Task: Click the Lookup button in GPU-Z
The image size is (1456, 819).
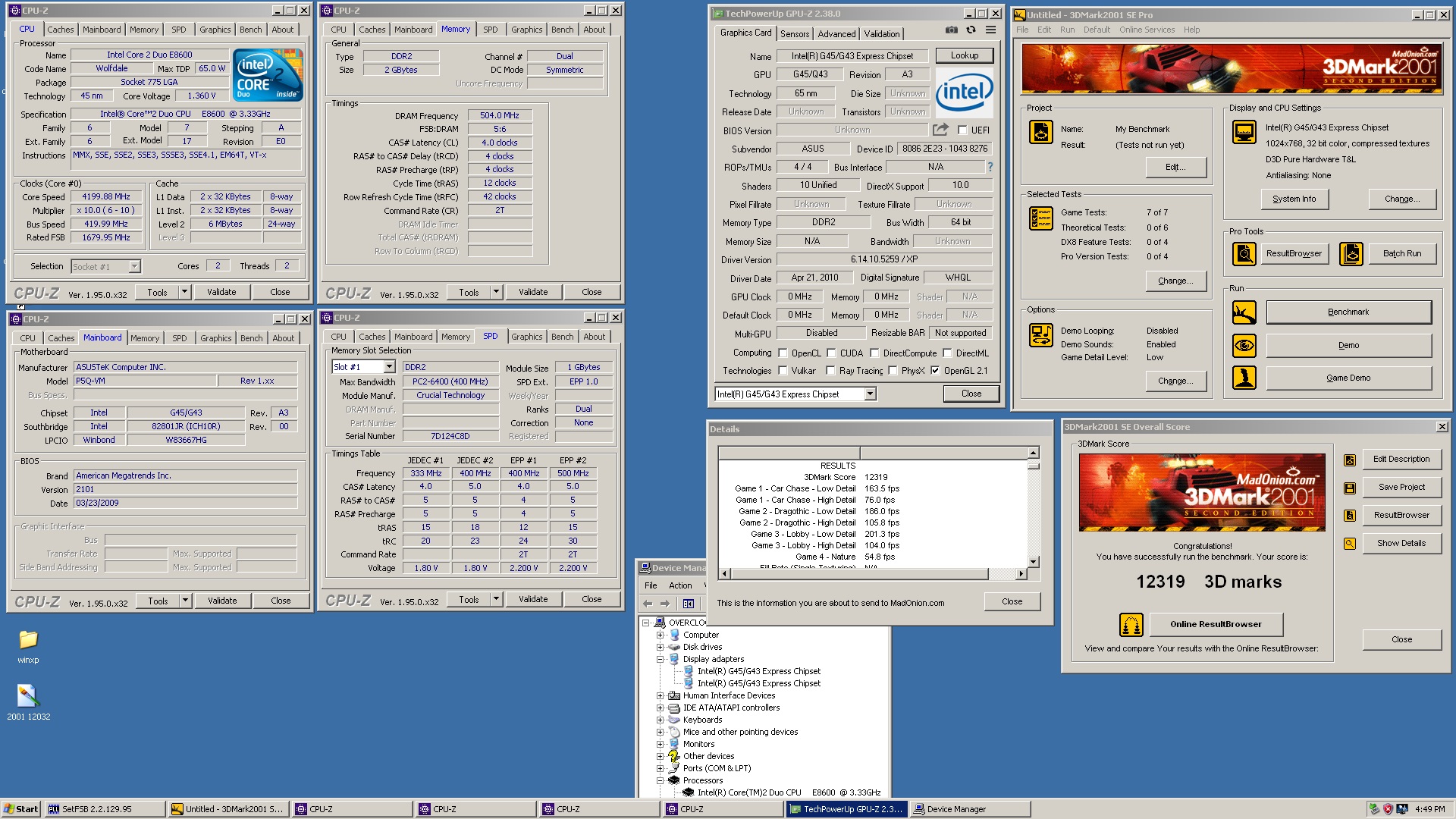Action: pos(964,55)
